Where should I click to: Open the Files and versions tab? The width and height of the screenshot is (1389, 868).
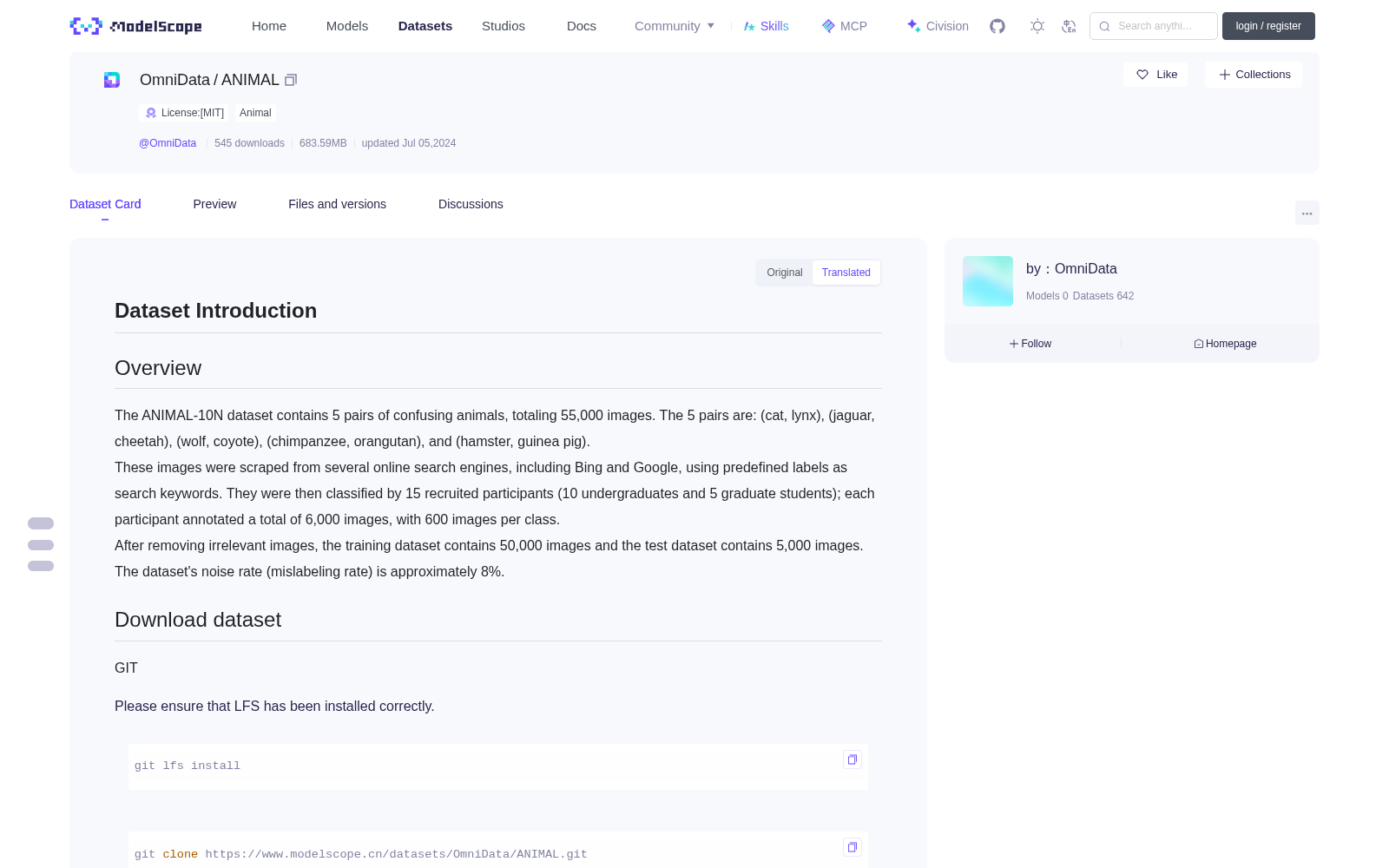click(x=337, y=204)
